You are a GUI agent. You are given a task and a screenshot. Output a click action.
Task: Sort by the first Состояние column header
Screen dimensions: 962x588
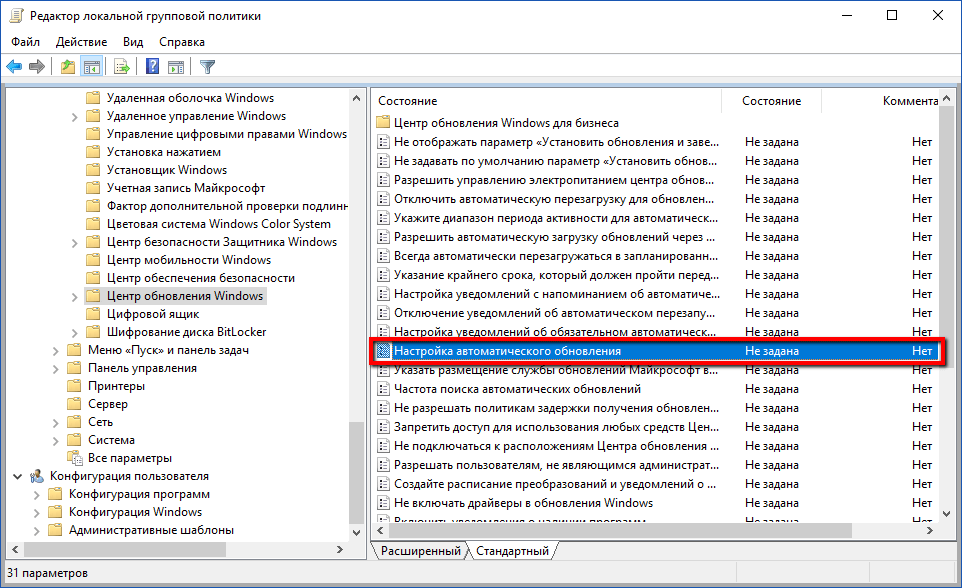pos(546,101)
